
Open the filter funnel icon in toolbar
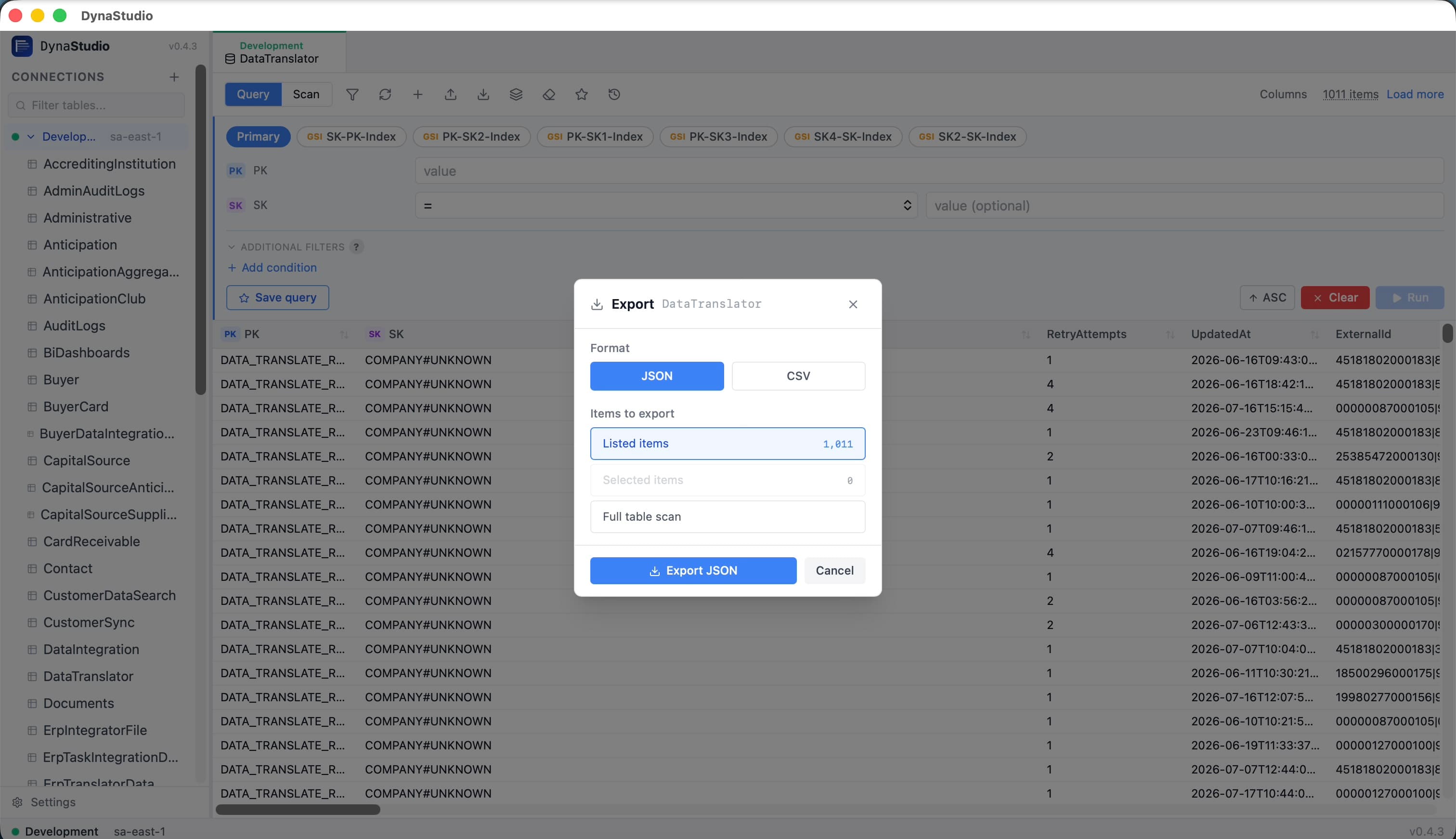pos(352,94)
